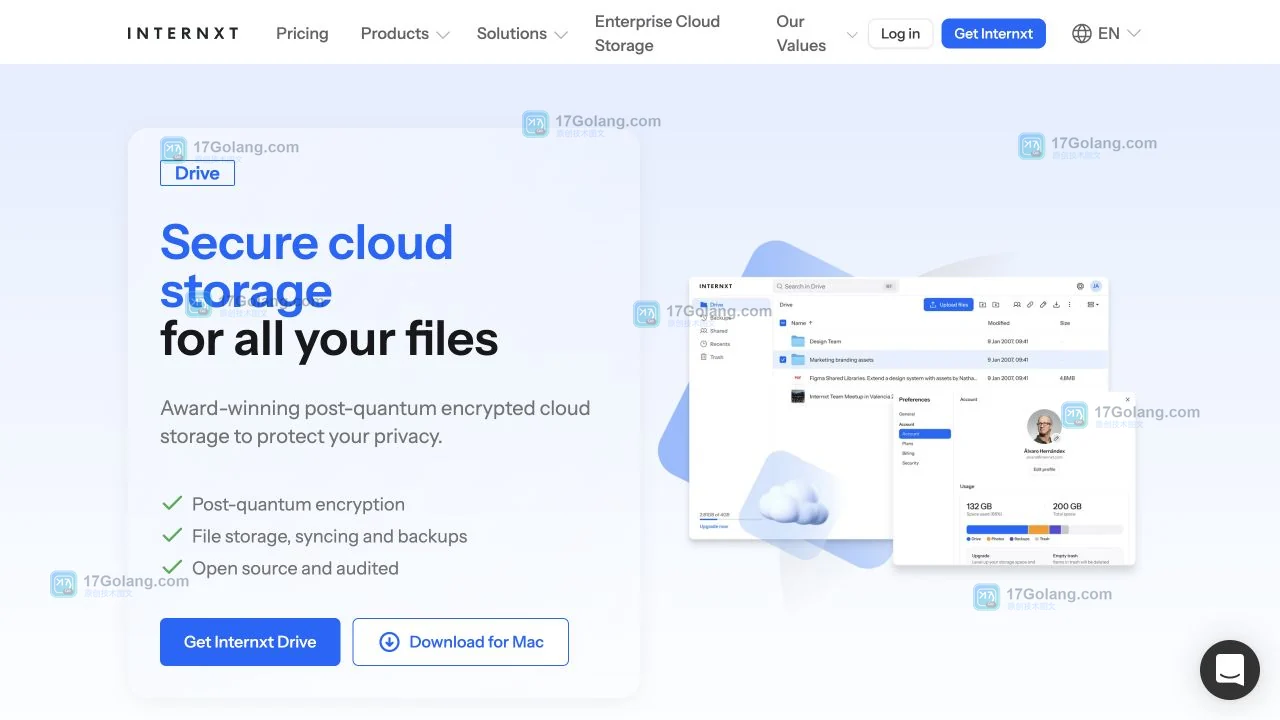This screenshot has height=720, width=1280.
Task: Click the search field in Drive preview
Action: point(836,286)
